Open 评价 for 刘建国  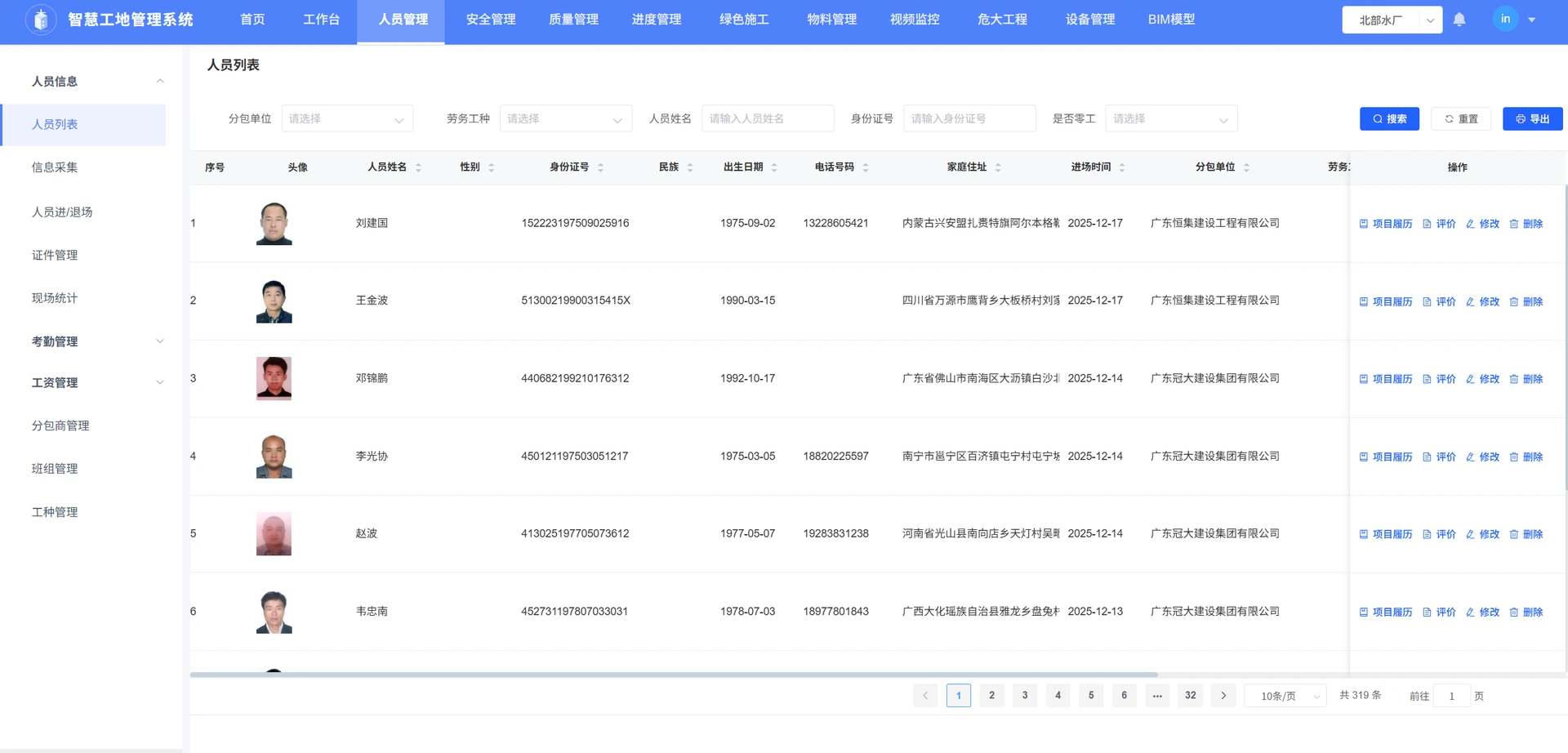click(x=1439, y=224)
